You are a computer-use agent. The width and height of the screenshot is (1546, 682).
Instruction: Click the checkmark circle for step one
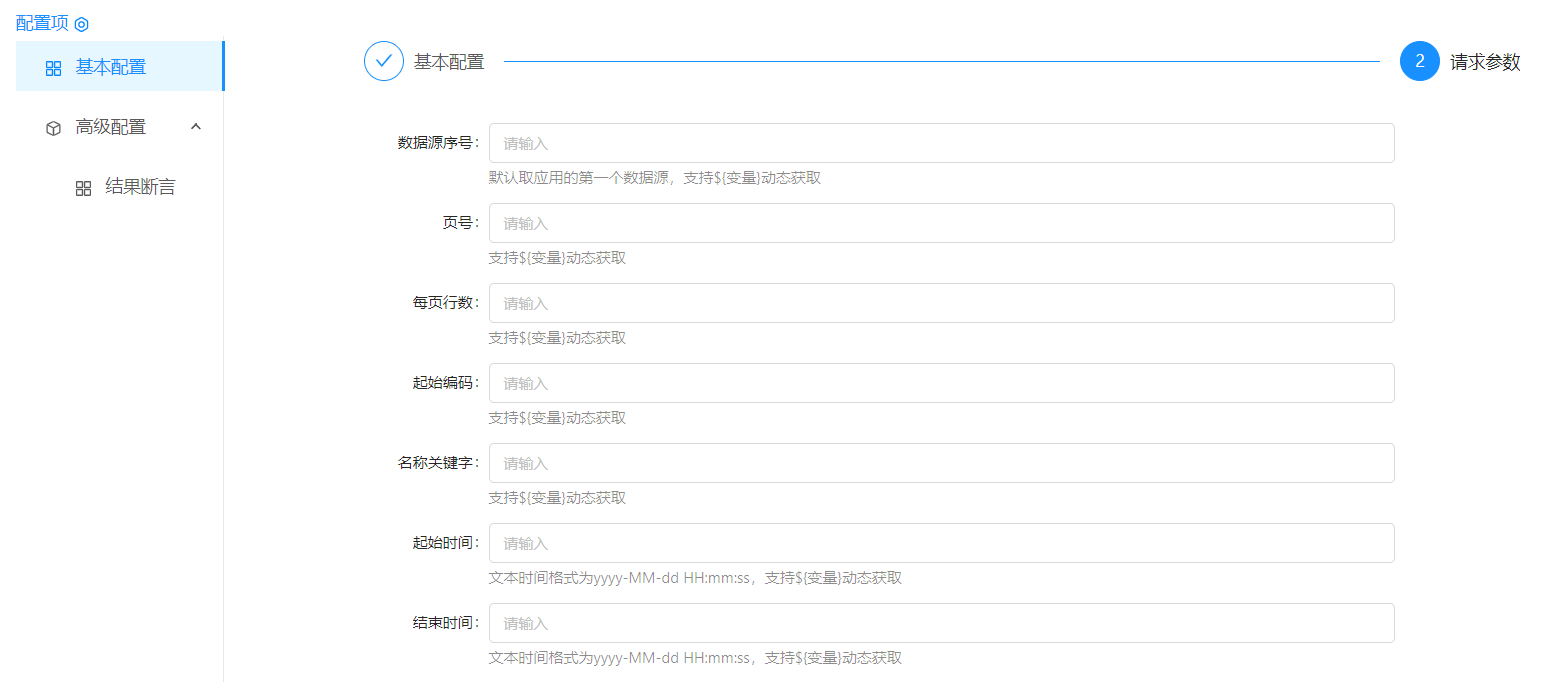coord(383,61)
